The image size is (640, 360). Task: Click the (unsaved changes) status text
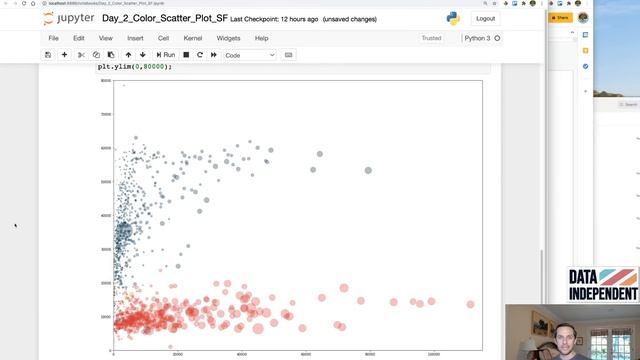click(x=350, y=19)
